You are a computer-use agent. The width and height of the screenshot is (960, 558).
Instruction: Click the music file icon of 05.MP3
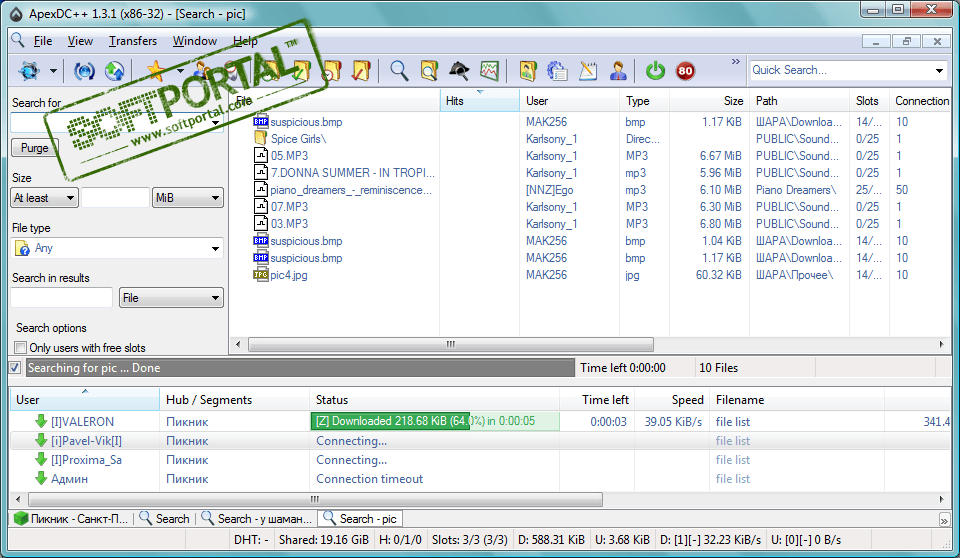(x=261, y=156)
